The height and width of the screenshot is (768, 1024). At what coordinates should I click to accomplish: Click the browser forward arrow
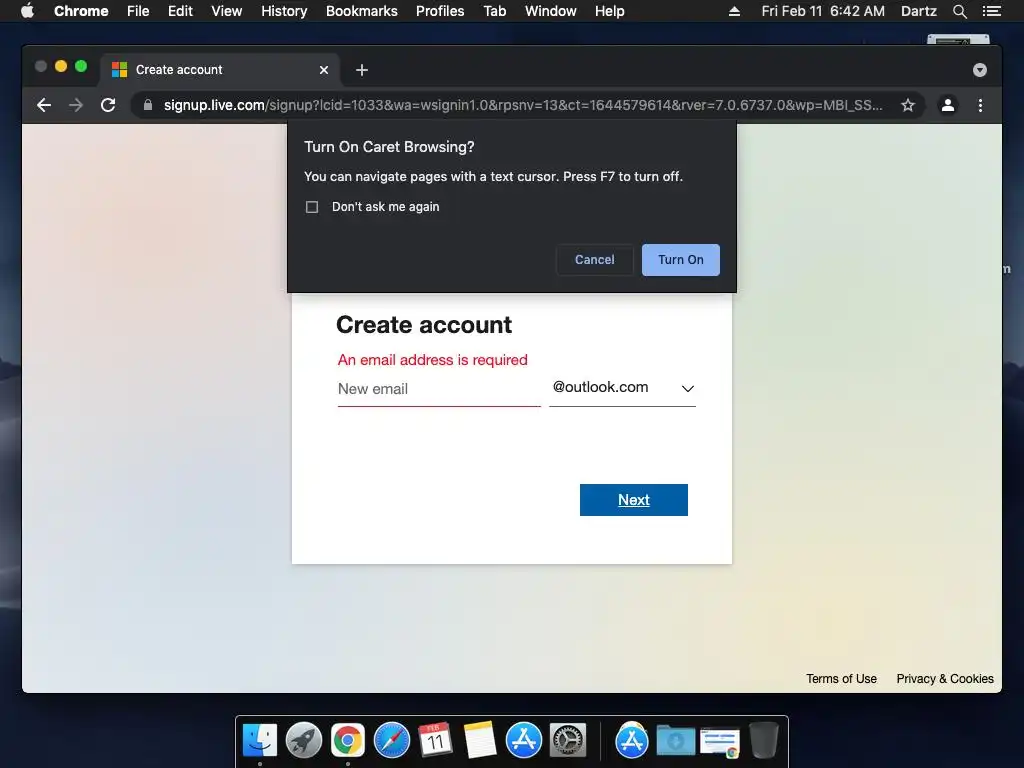76,105
